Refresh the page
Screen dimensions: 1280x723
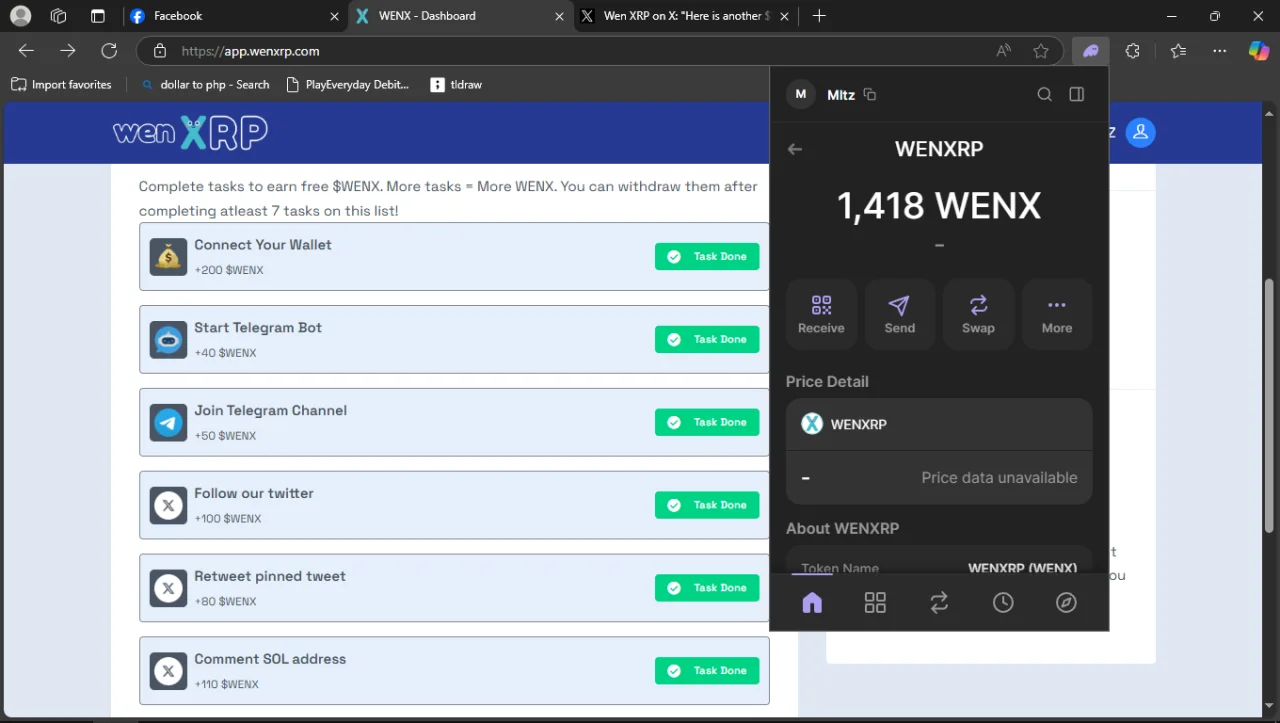click(x=109, y=51)
